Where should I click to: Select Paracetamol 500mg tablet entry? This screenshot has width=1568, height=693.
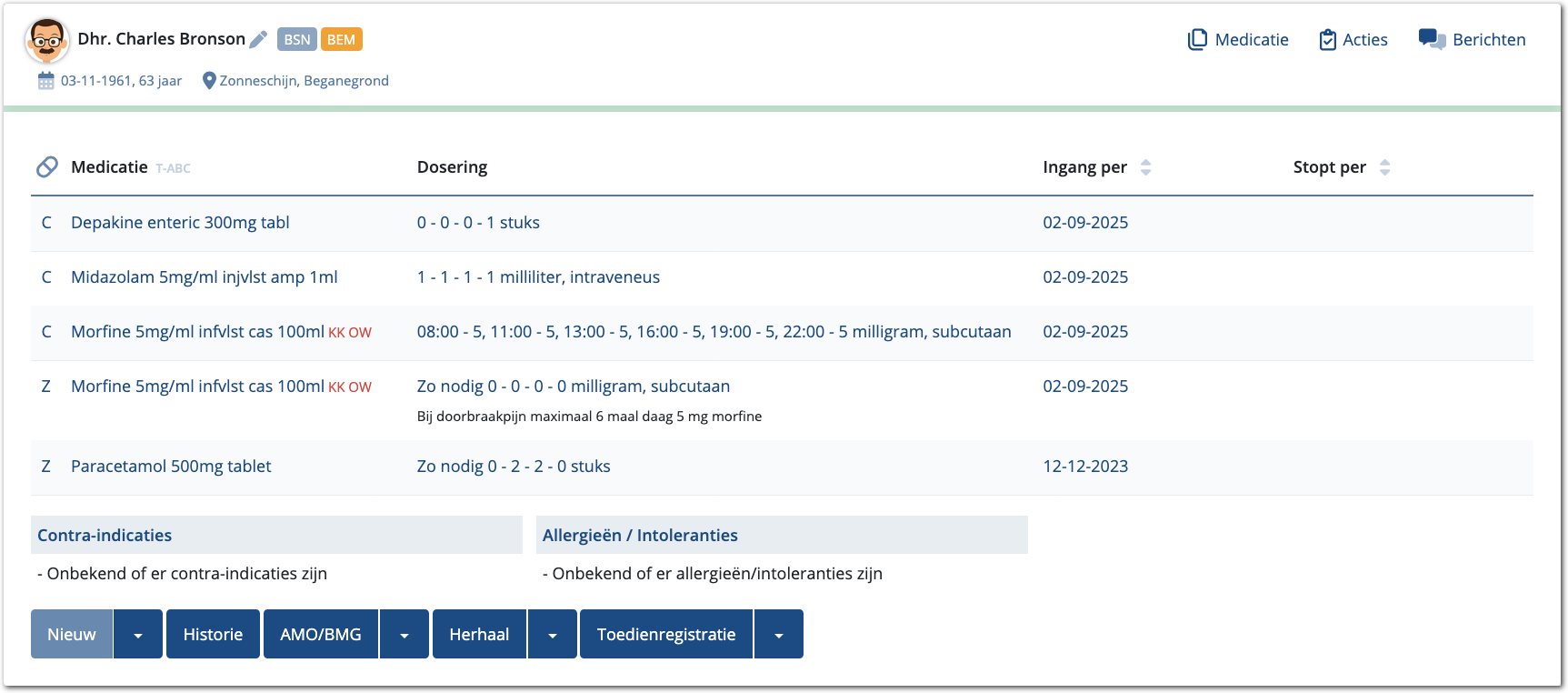point(171,467)
